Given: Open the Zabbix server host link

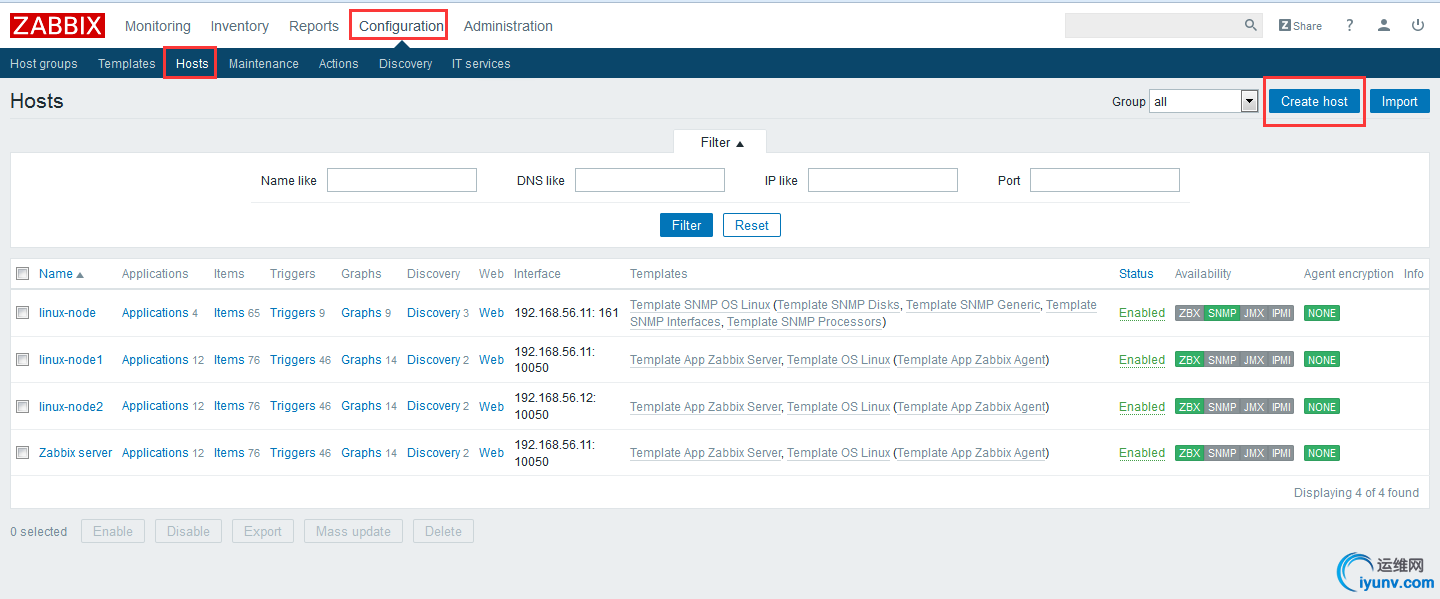Looking at the screenshot, I should [x=75, y=453].
